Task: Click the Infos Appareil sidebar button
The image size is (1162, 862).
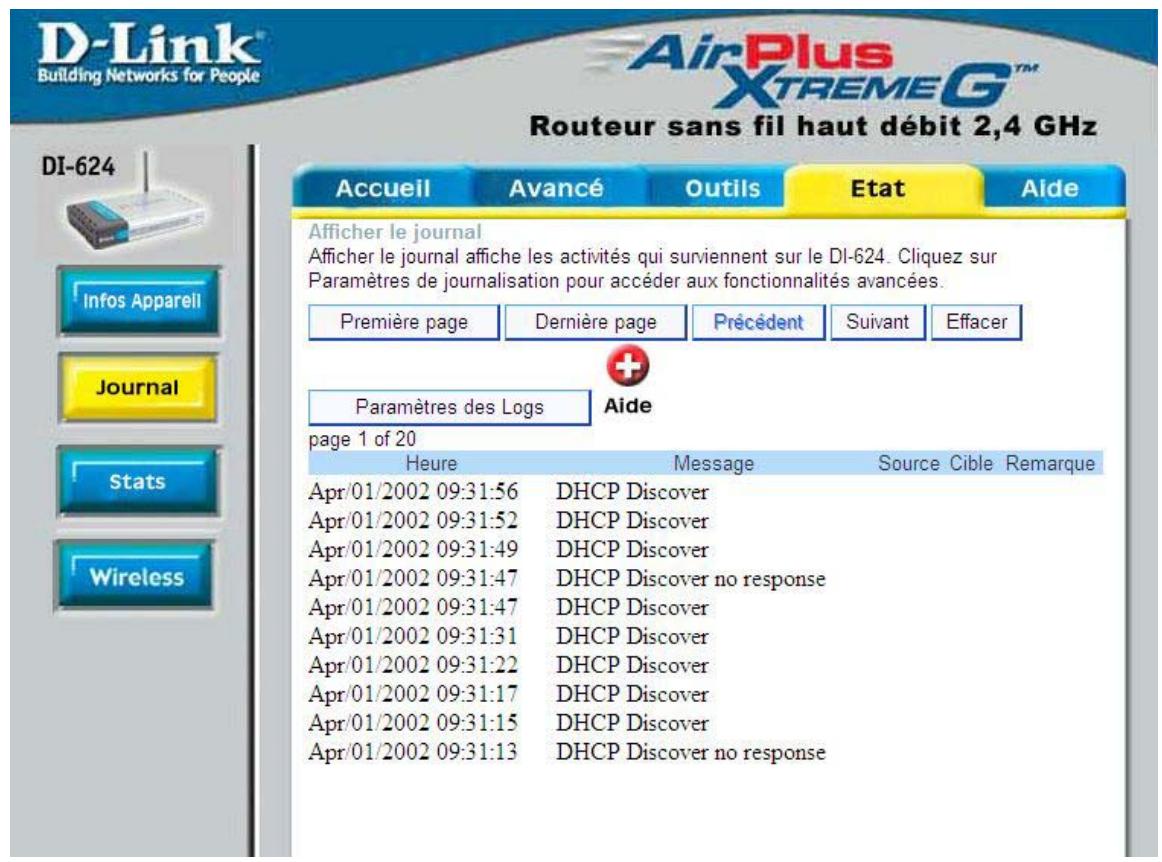Action: click(139, 301)
